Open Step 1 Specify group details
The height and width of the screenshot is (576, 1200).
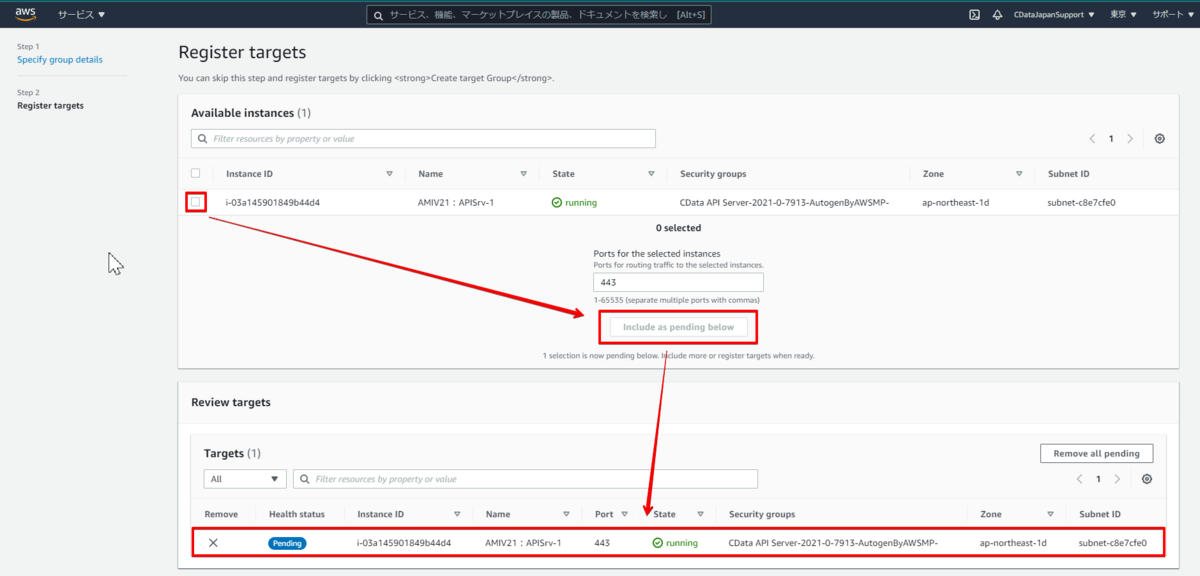(59, 59)
